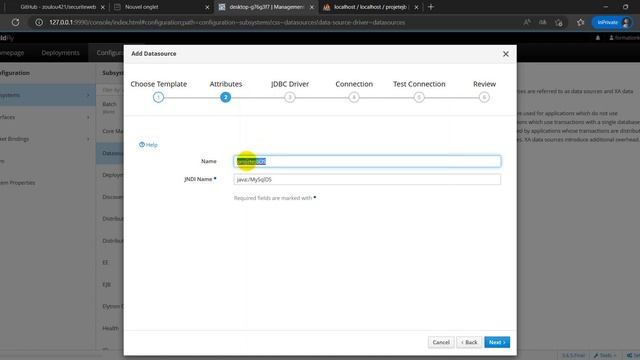Click the Test Connection step label

point(419,84)
